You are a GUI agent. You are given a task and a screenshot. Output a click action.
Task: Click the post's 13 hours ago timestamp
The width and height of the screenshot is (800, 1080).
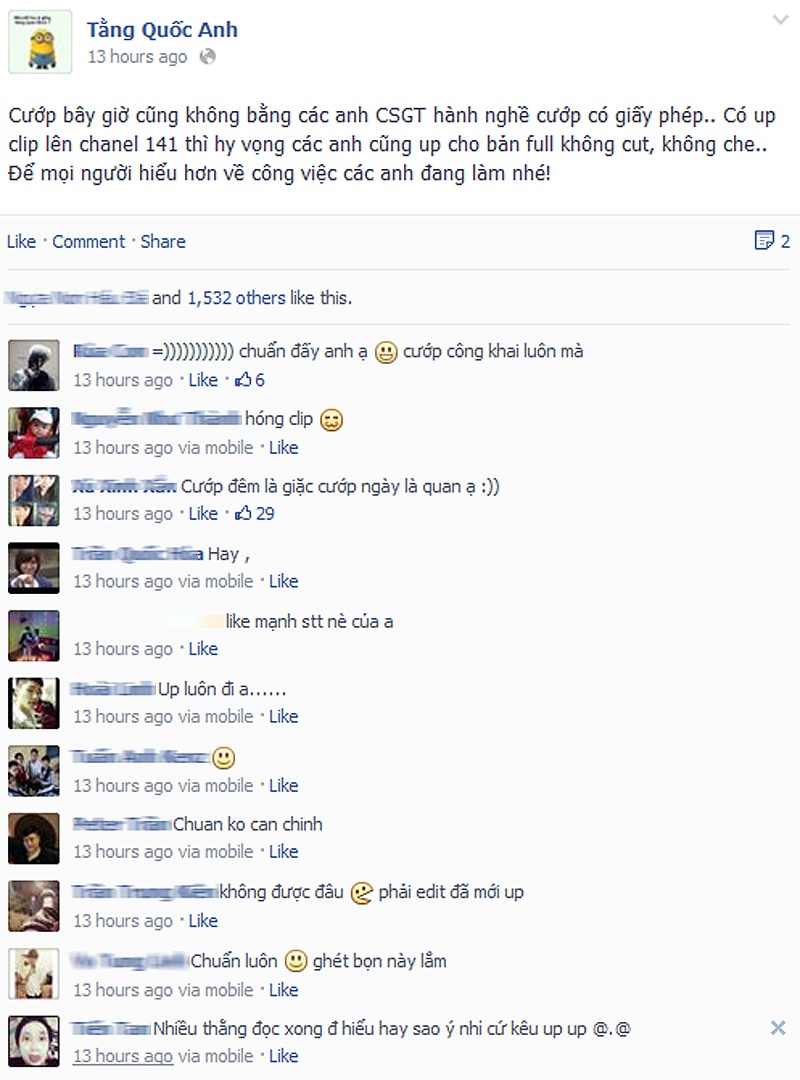pyautogui.click(x=137, y=56)
